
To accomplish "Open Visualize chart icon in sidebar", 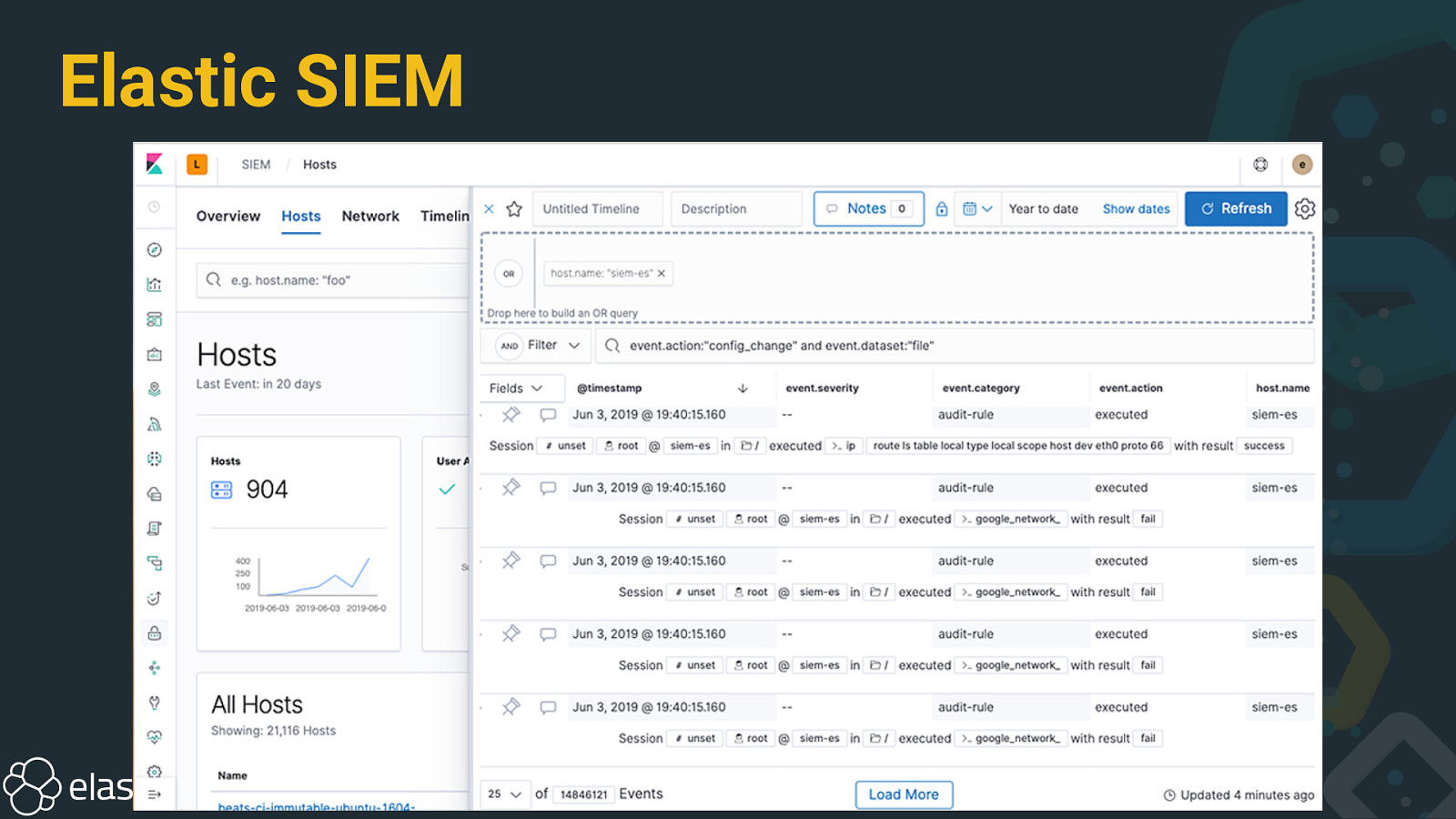I will tap(155, 285).
